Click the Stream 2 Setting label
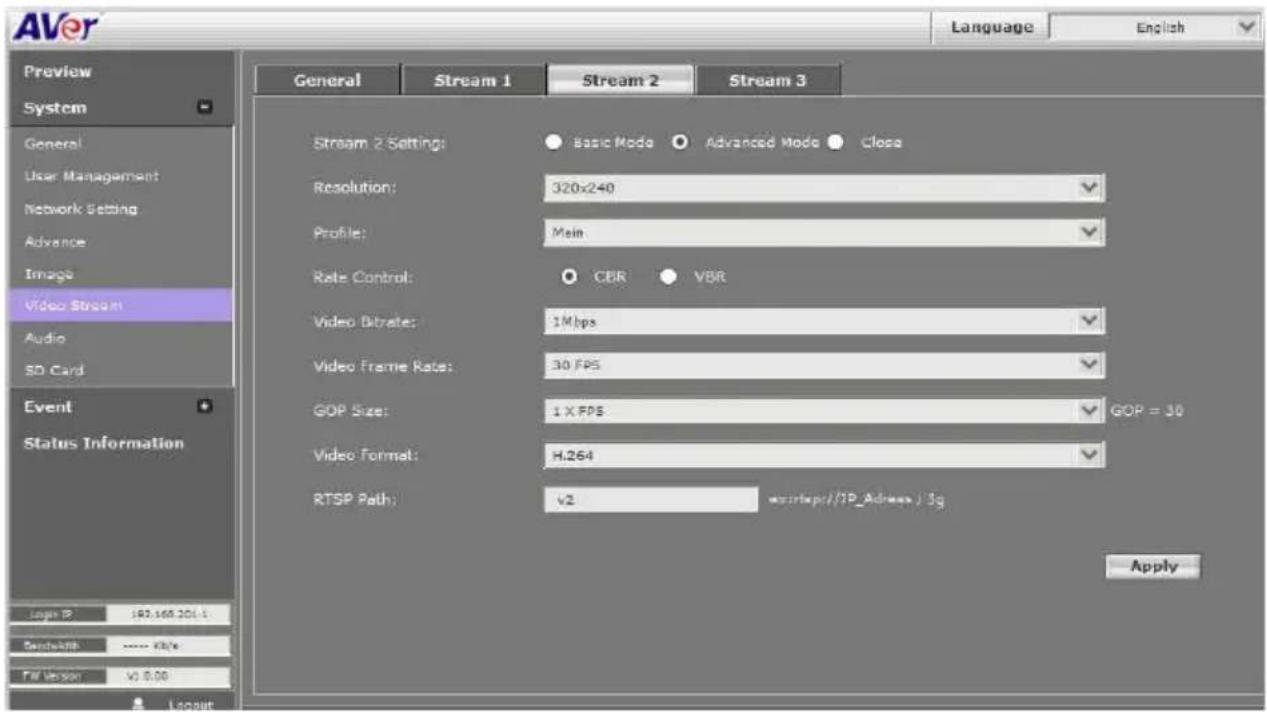This screenshot has width=1267, height=712. click(x=379, y=144)
